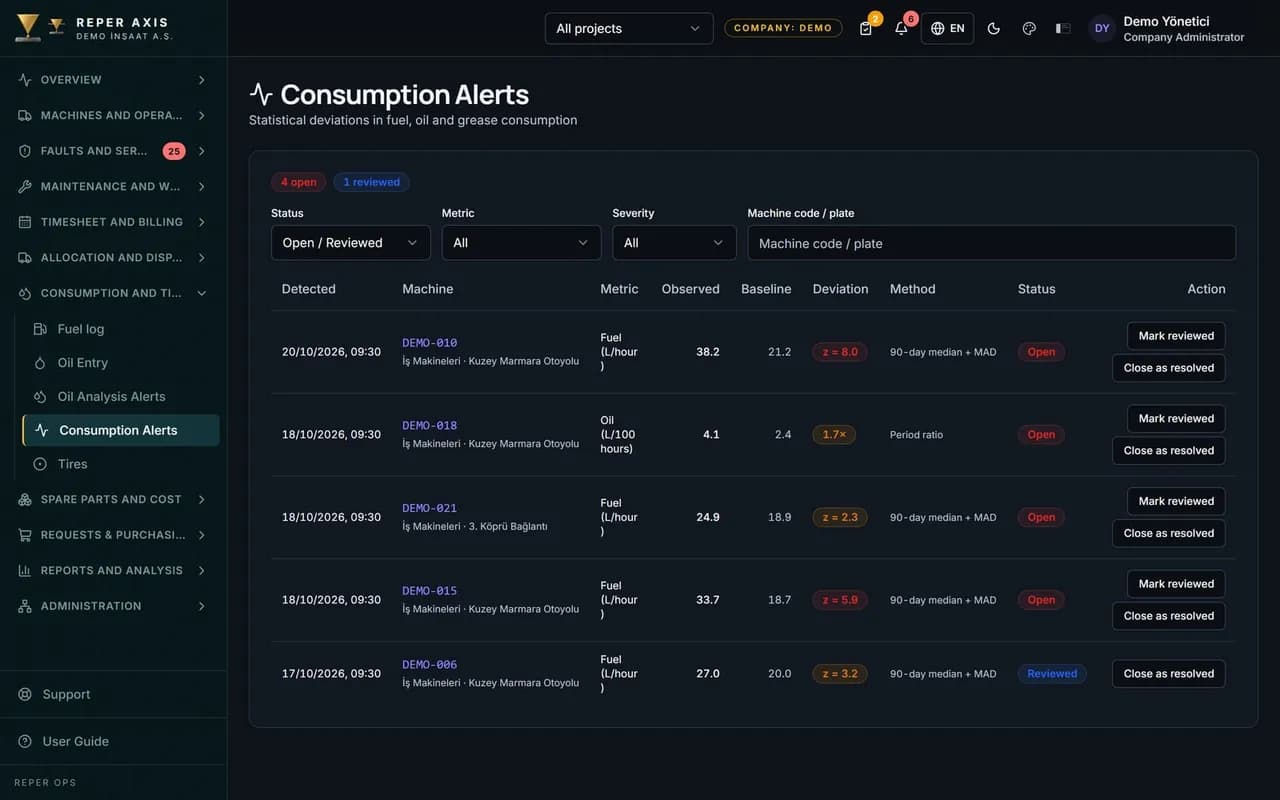Click the Company: Demo badge
Image resolution: width=1280 pixels, height=800 pixels.
click(783, 28)
